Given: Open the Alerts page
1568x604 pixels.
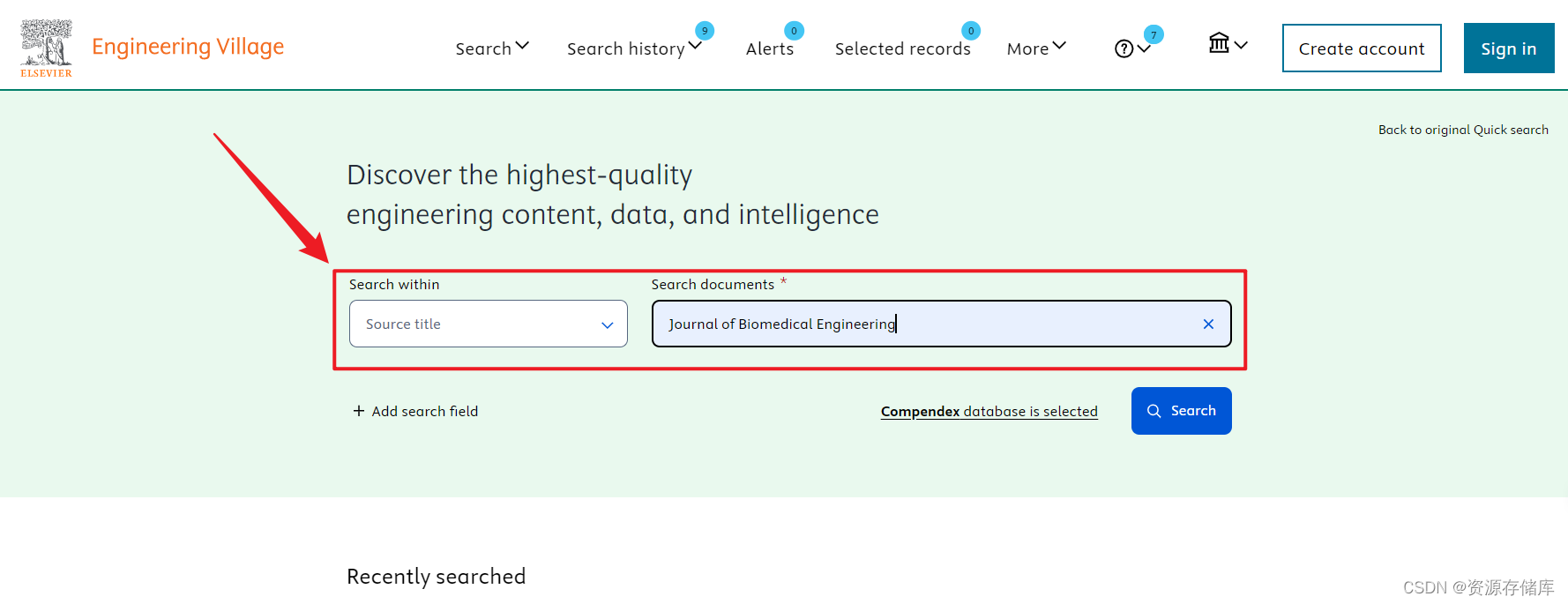Looking at the screenshot, I should 770,48.
